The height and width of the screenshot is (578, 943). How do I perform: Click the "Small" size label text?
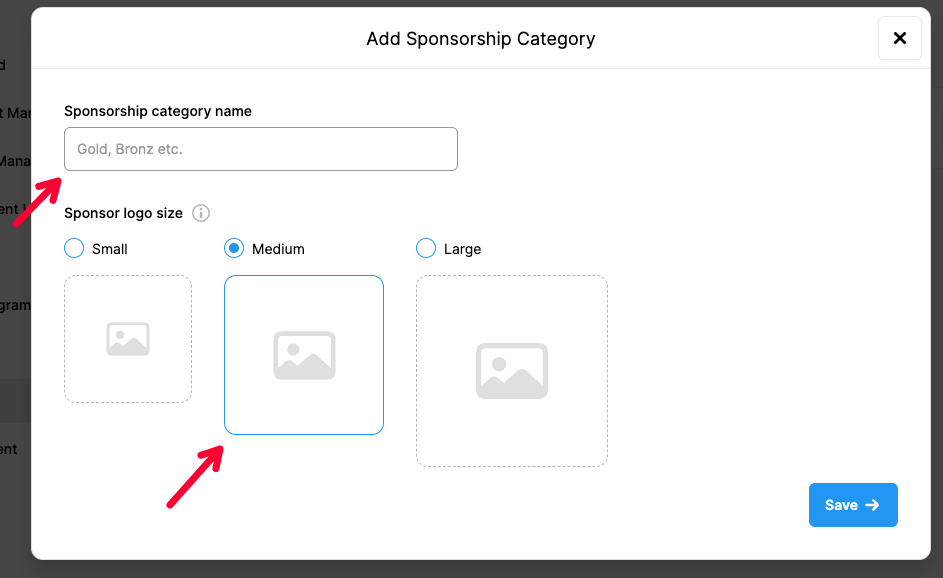click(109, 248)
